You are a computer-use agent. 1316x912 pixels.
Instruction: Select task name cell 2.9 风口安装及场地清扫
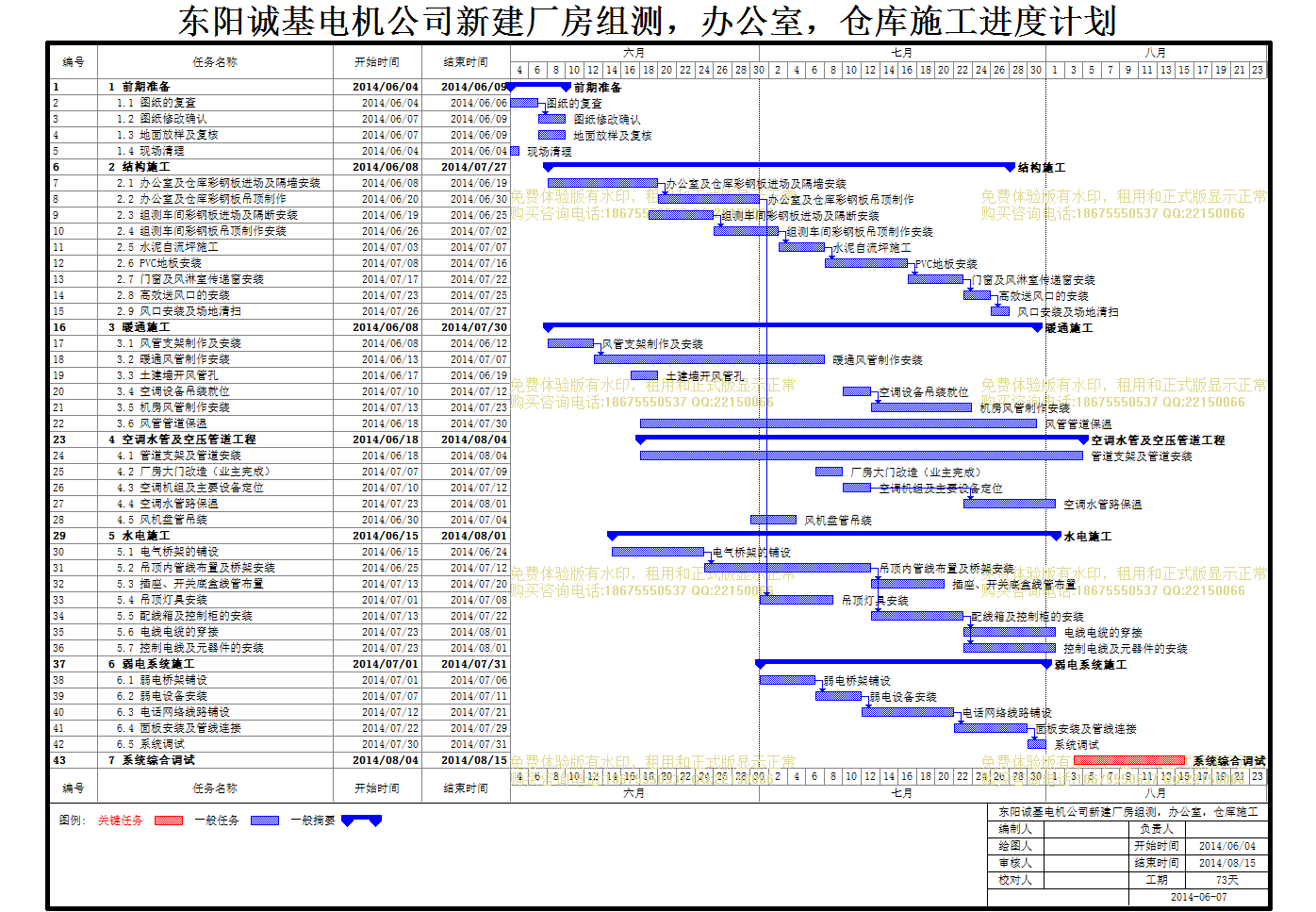(215, 311)
